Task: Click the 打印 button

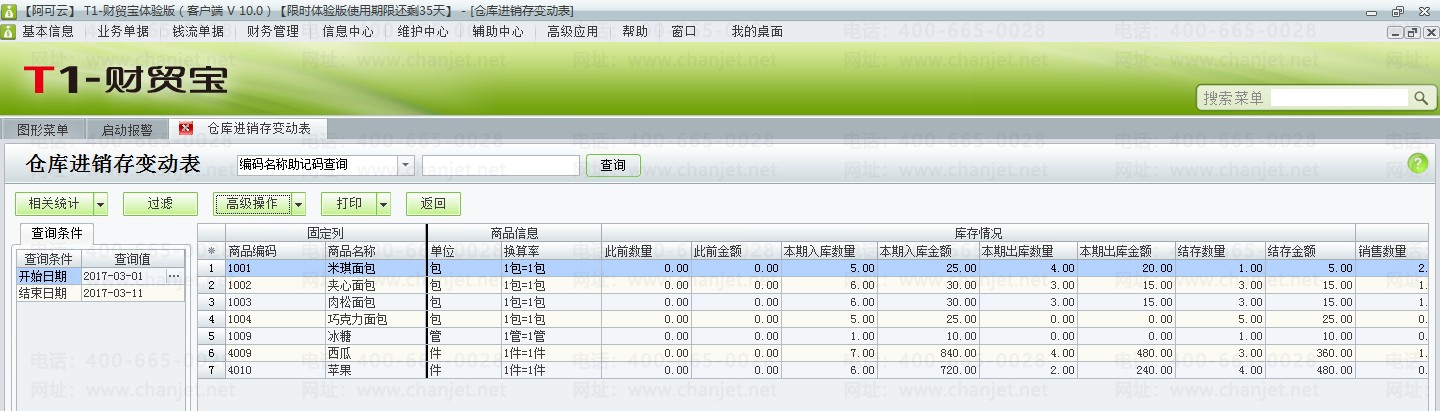Action: pos(349,204)
